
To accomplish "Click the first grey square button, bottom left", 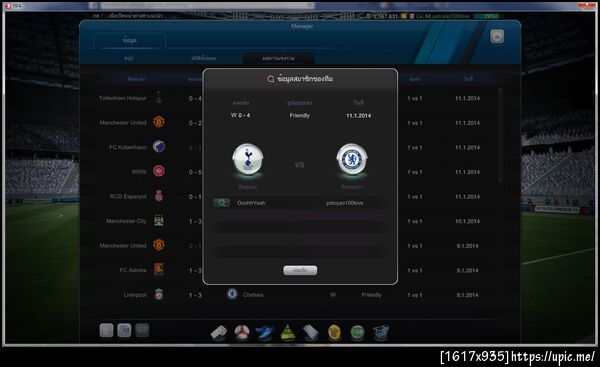I will [106, 330].
